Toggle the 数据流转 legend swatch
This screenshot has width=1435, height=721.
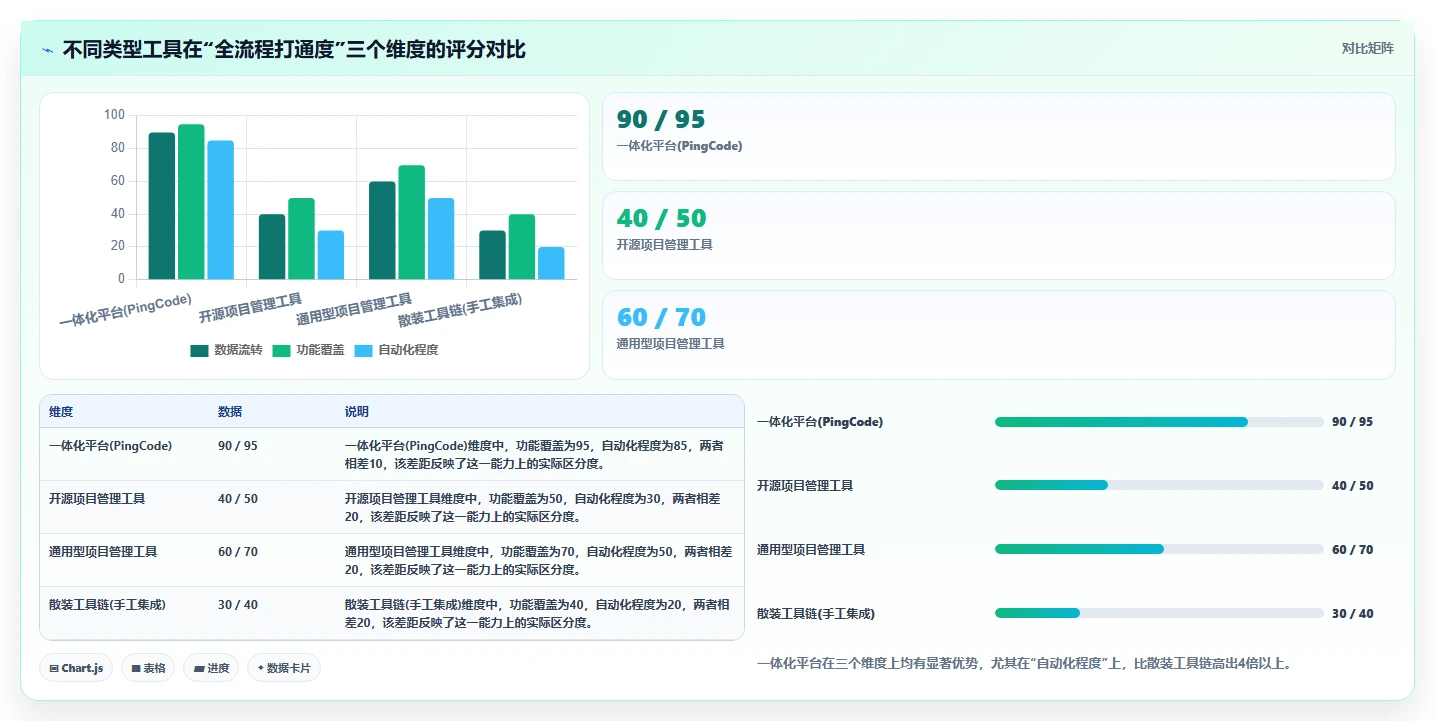(199, 350)
